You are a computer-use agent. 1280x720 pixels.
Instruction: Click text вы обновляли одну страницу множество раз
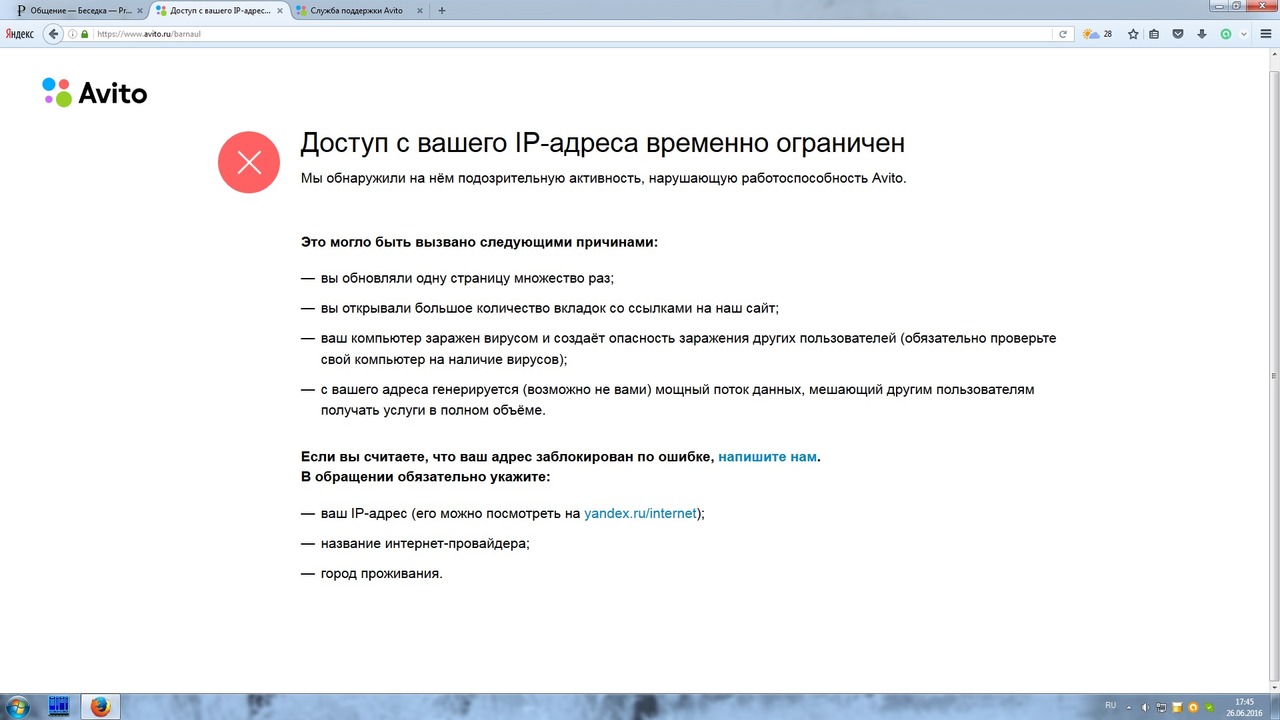pos(467,278)
